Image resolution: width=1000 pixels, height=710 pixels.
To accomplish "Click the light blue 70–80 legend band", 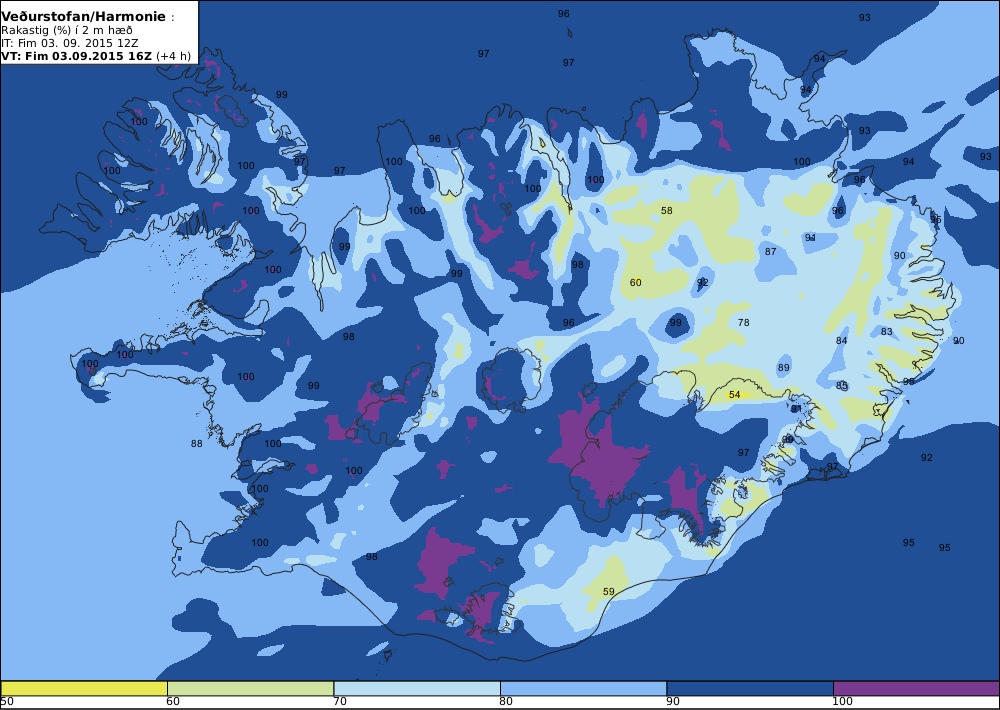I will [x=417, y=688].
